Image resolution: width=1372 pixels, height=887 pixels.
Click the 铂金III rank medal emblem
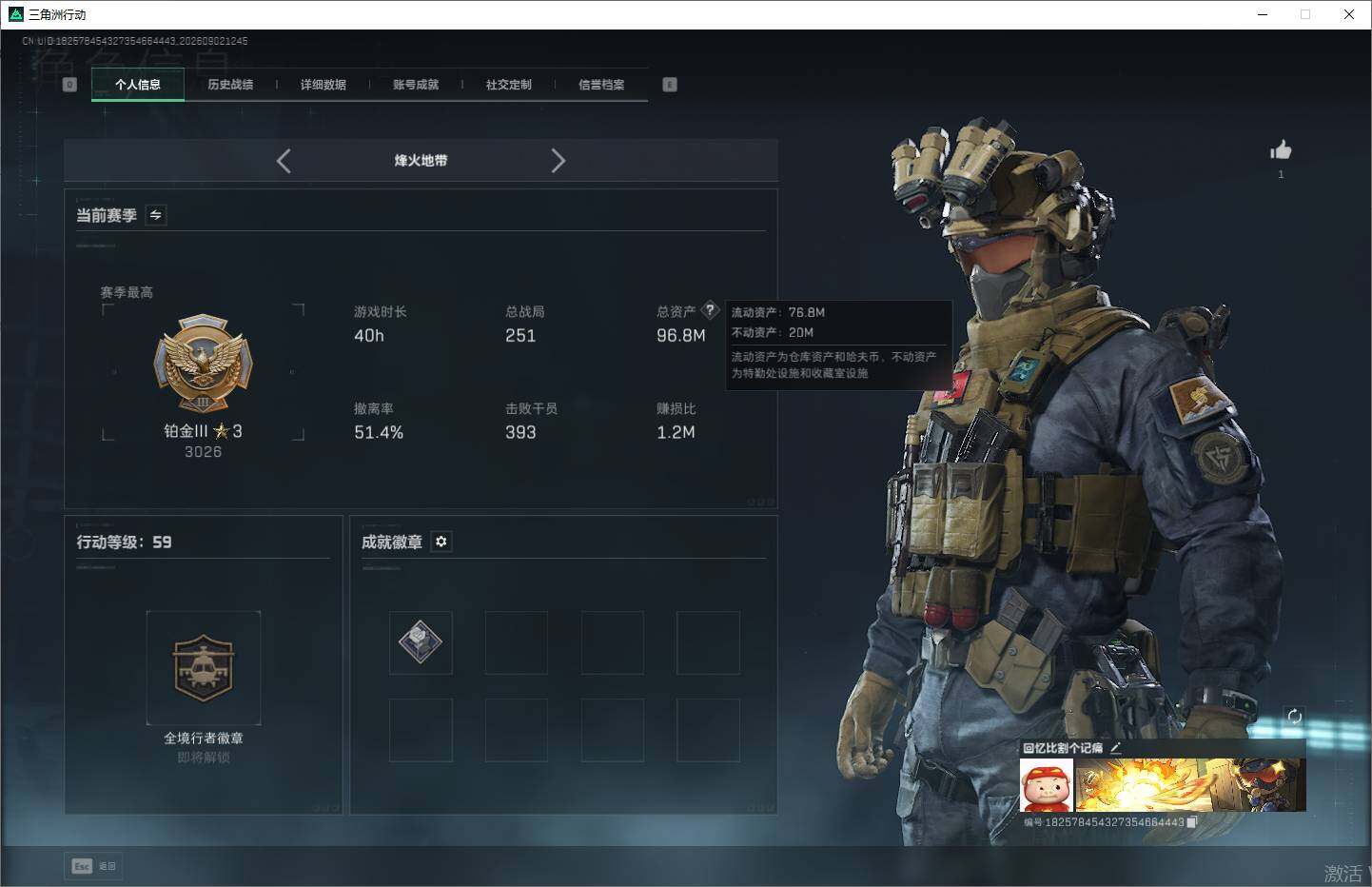click(x=204, y=365)
